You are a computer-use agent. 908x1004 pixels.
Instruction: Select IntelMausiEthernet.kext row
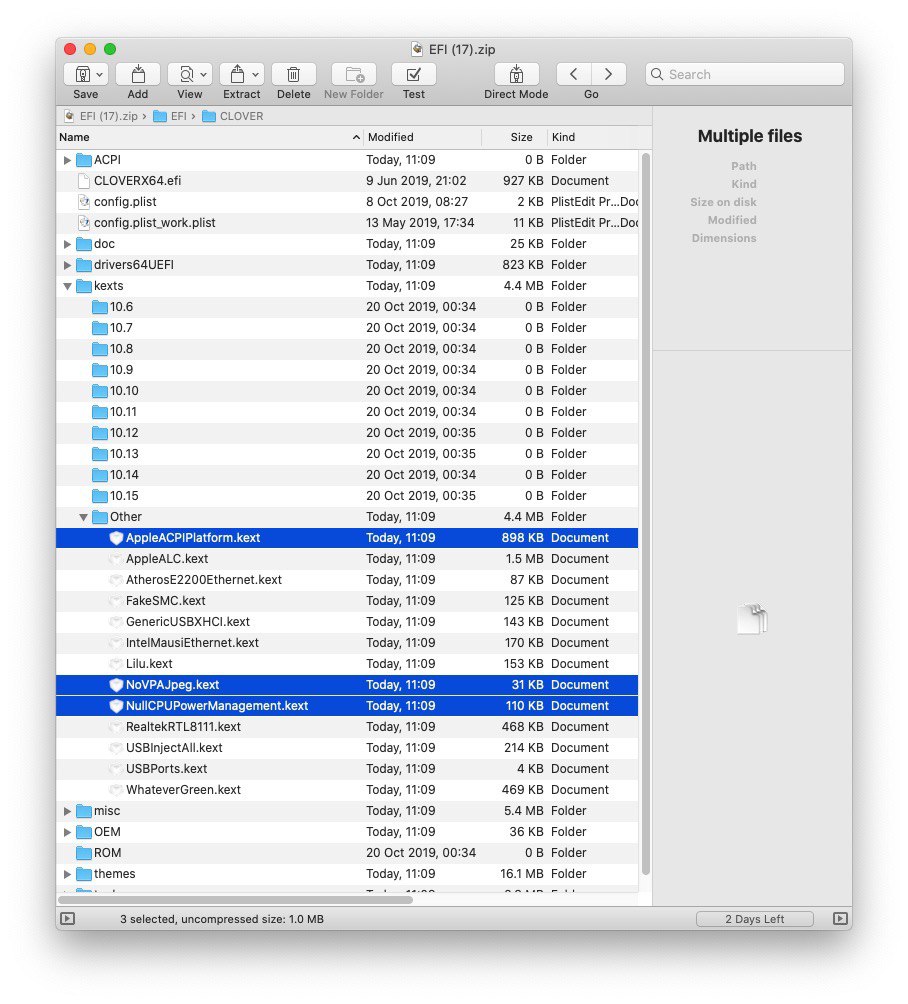[x=347, y=643]
